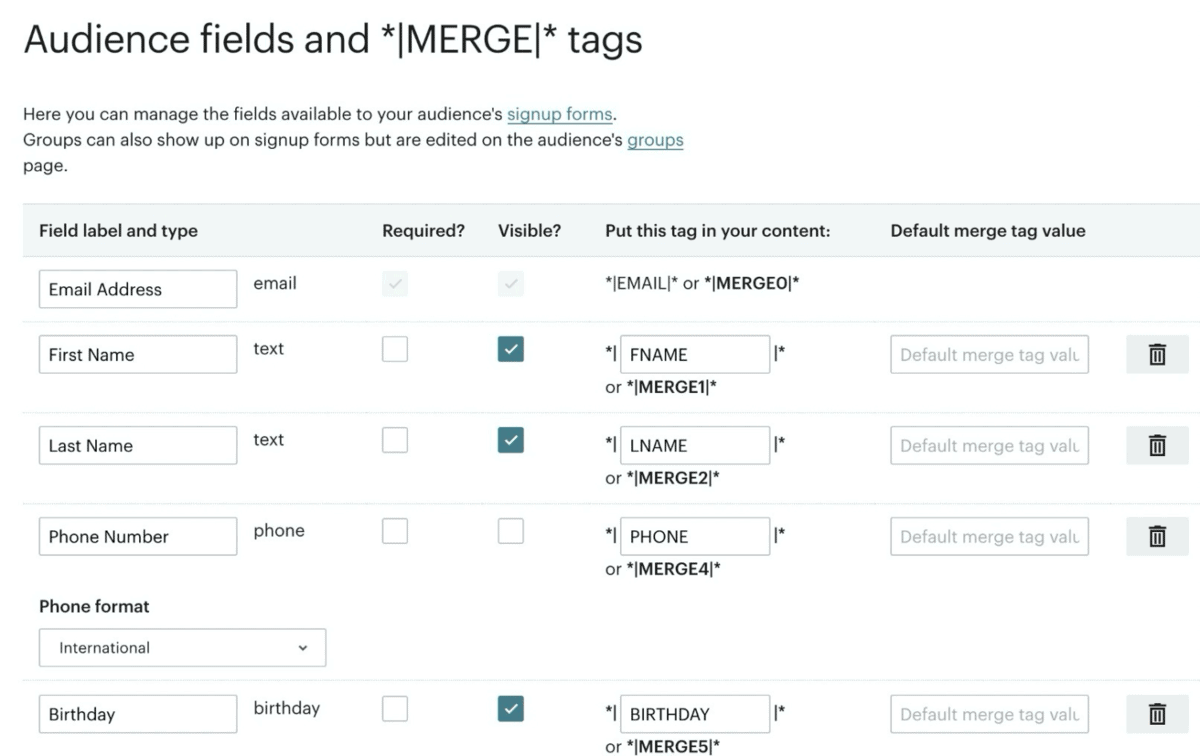Open the Phone format dropdown

click(x=182, y=648)
